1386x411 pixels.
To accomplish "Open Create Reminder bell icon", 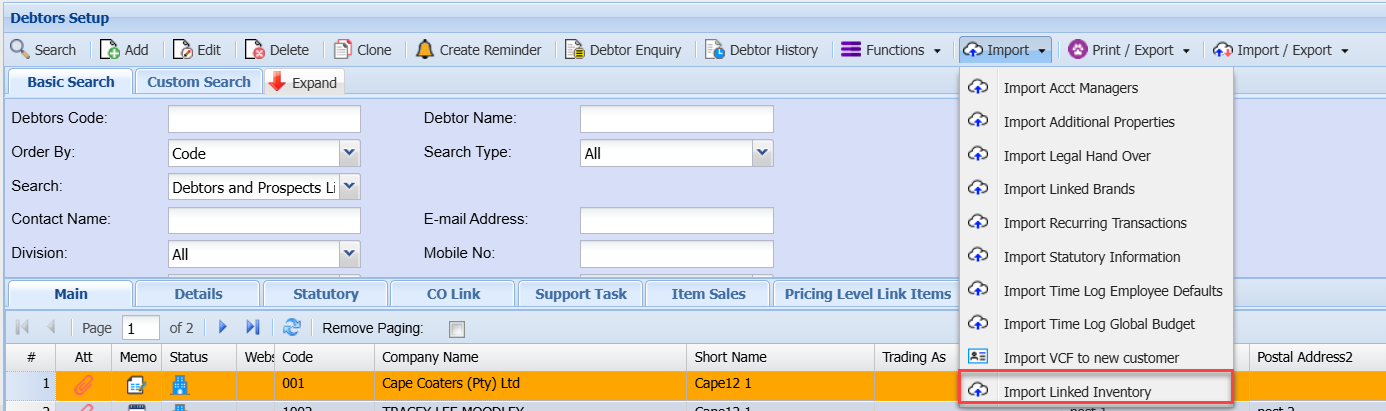I will click(x=425, y=49).
